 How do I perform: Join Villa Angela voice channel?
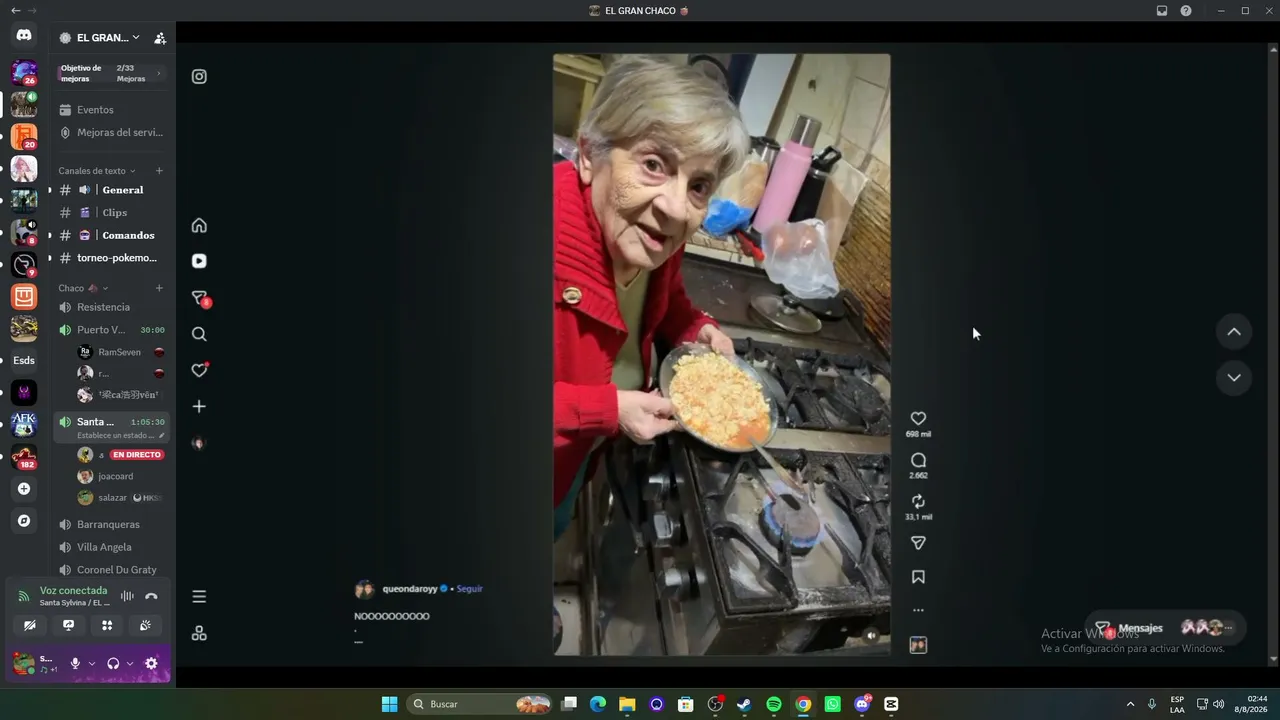point(111,547)
